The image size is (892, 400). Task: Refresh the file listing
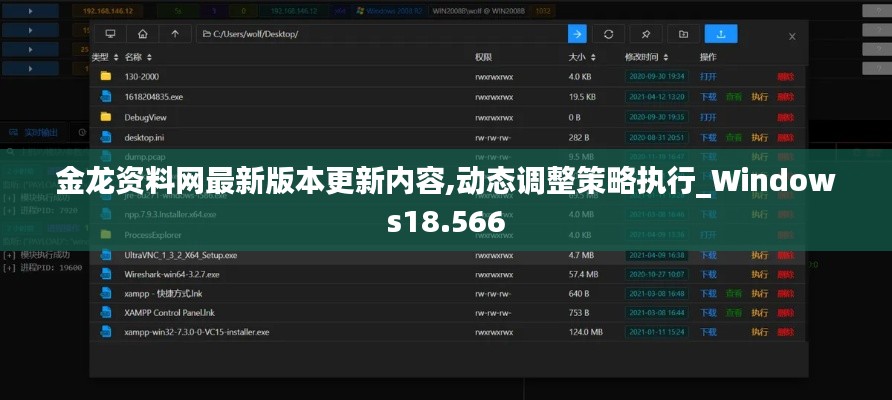(x=609, y=34)
